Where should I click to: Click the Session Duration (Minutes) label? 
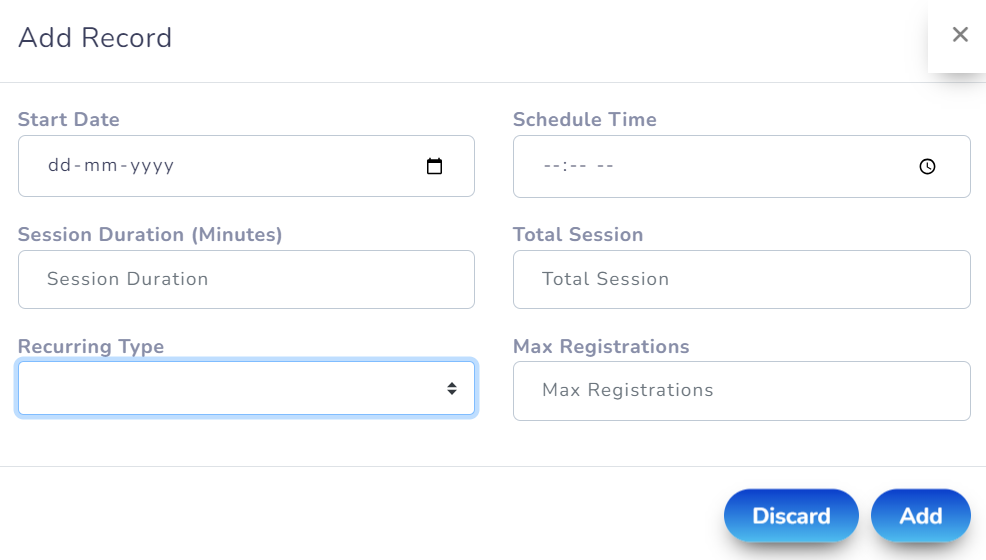tap(150, 235)
